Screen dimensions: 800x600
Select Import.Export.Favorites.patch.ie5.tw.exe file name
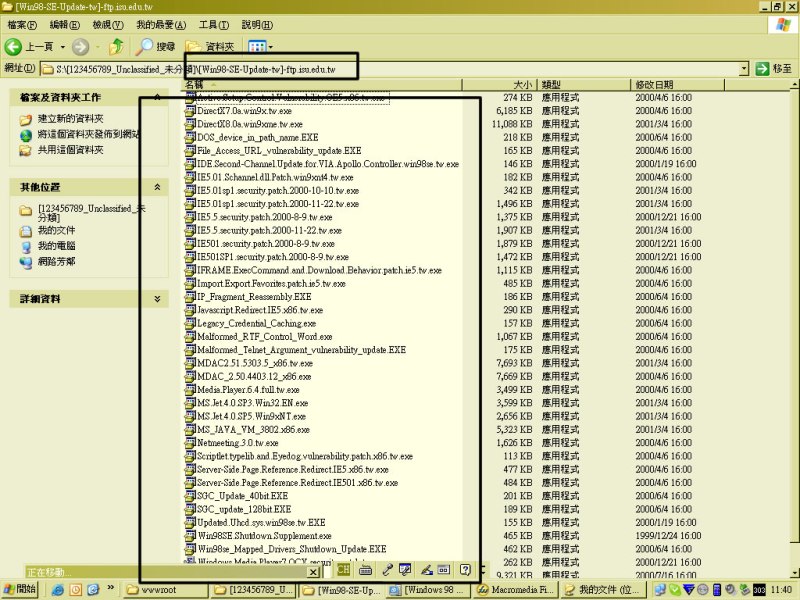coord(271,283)
